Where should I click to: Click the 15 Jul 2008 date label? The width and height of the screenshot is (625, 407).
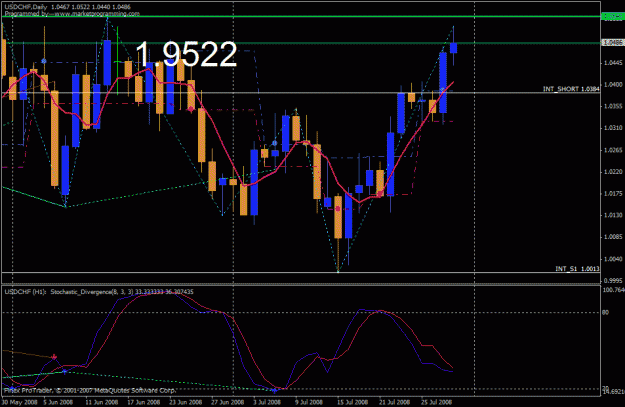pyautogui.click(x=352, y=402)
